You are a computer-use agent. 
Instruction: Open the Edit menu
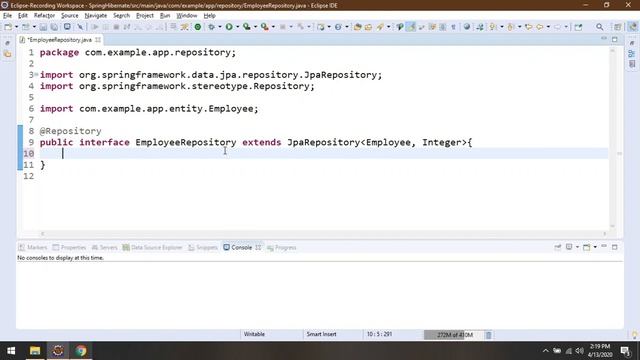click(23, 16)
